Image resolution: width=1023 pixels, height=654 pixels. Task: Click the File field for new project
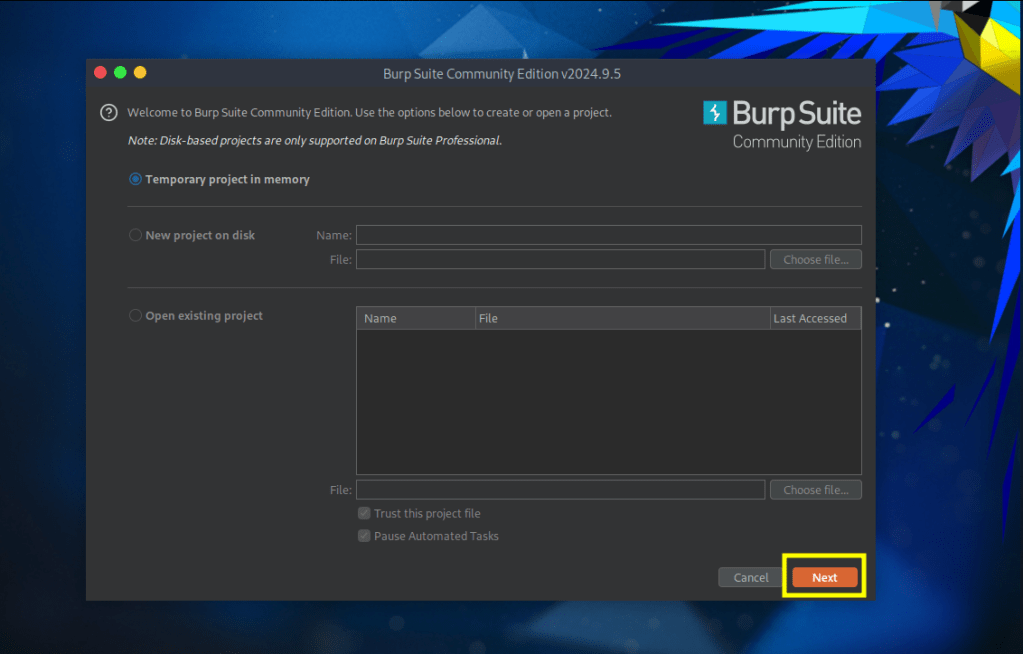pos(560,260)
